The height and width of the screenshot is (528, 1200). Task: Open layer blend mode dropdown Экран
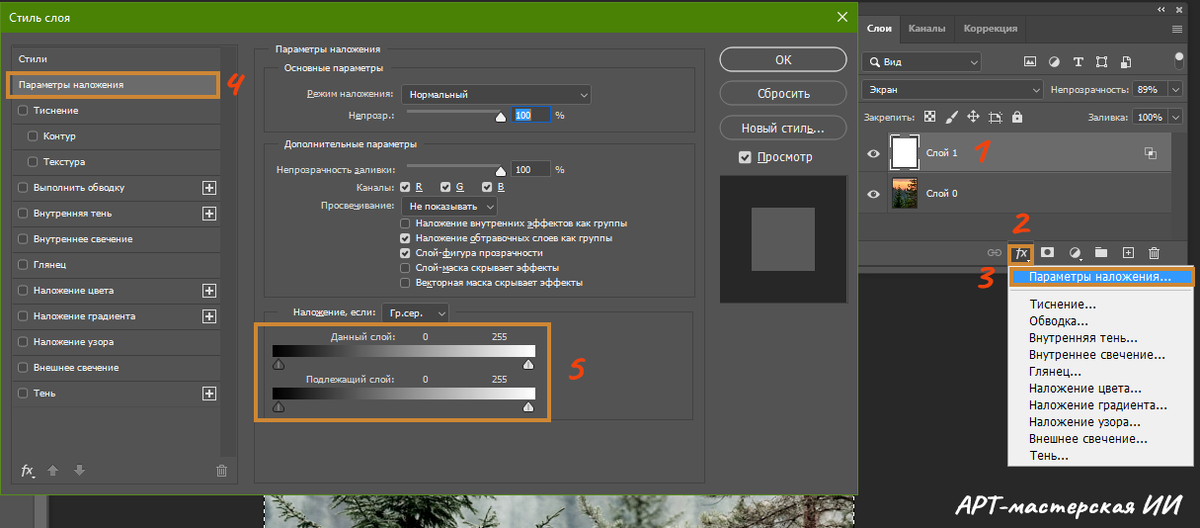(x=952, y=90)
